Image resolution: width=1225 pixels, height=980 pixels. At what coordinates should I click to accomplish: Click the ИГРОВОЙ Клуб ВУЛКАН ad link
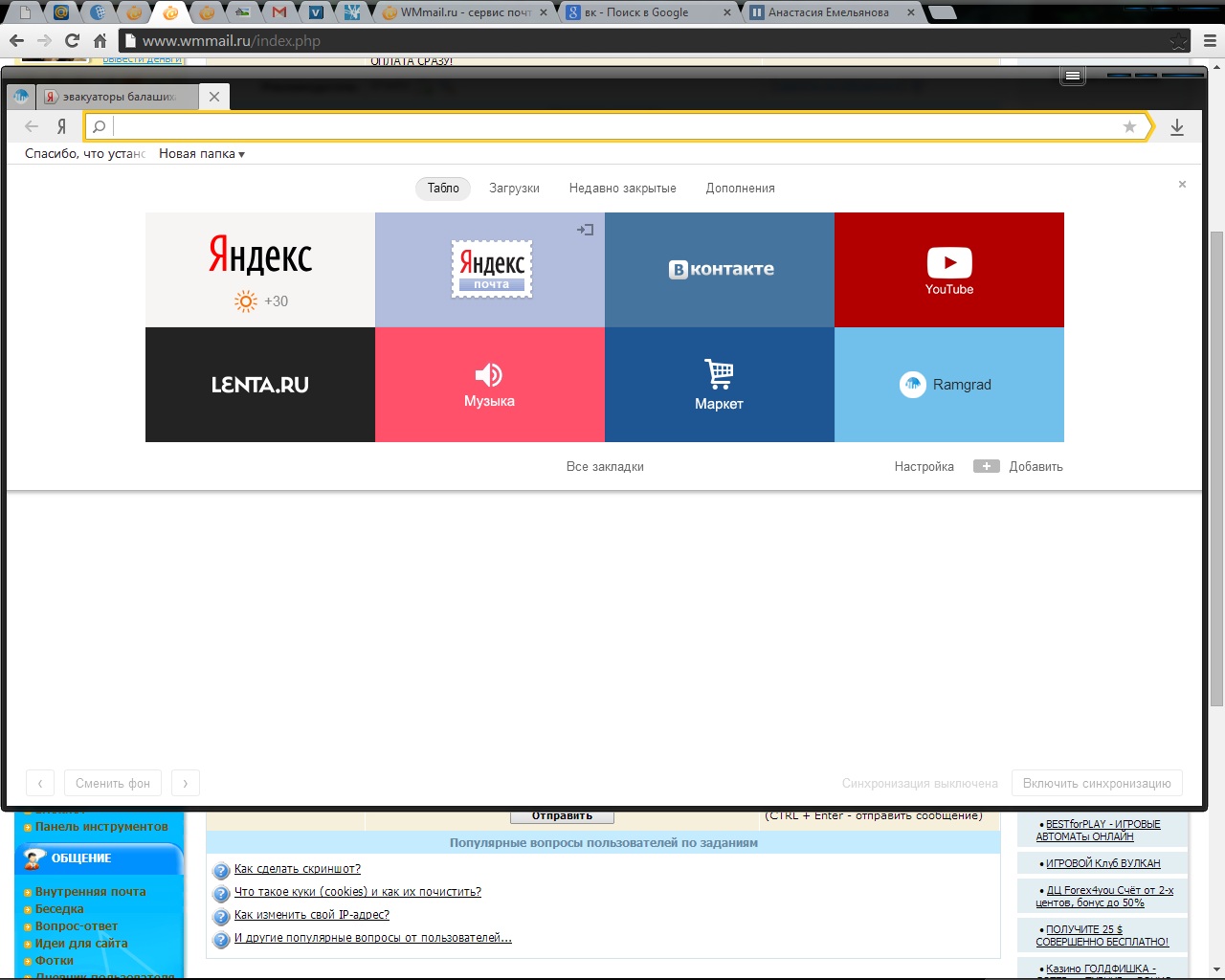(x=1102, y=863)
